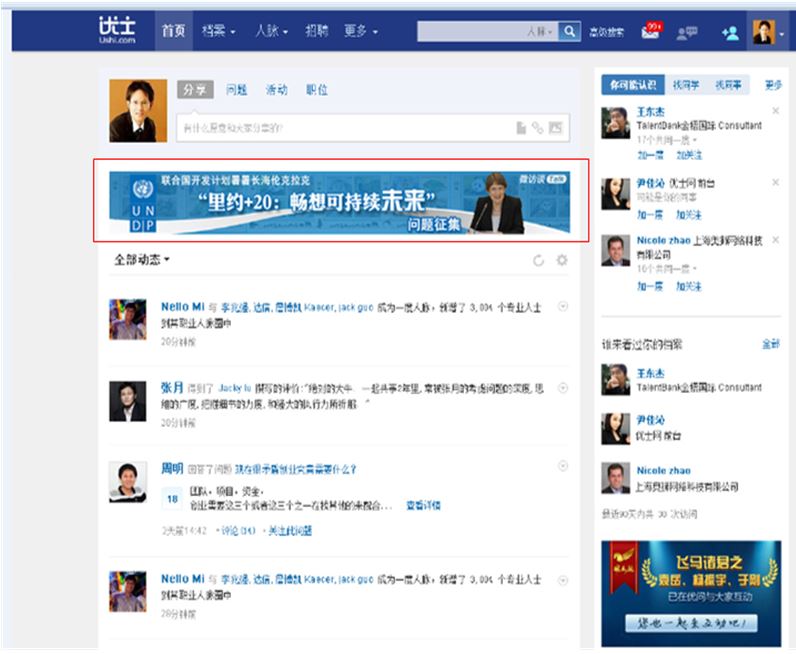This screenshot has height=654, width=796.
Task: Open the options arrow on 张月's post
Action: click(562, 386)
